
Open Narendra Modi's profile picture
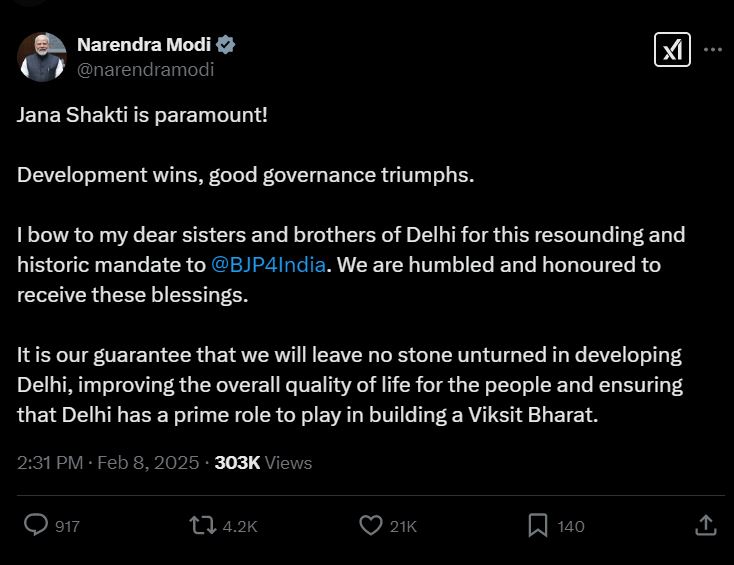pos(42,57)
